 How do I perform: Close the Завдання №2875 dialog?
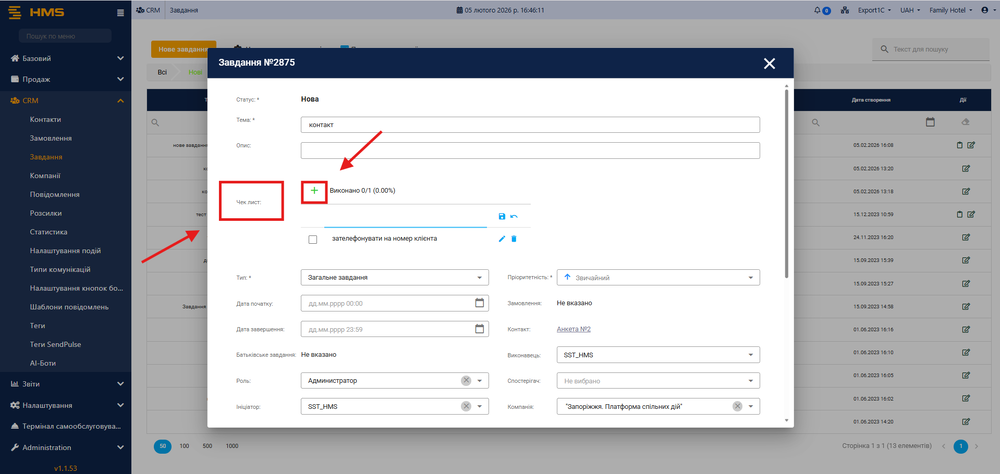click(769, 63)
